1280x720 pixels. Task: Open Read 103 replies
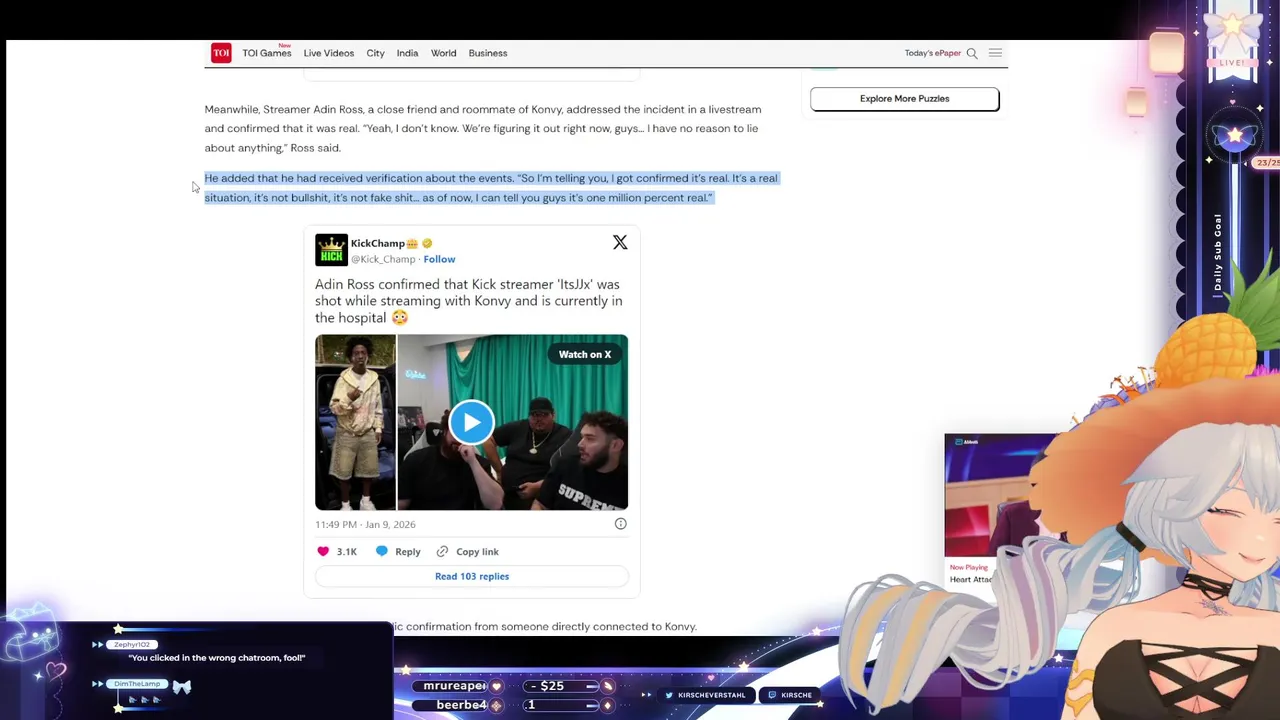(472, 576)
